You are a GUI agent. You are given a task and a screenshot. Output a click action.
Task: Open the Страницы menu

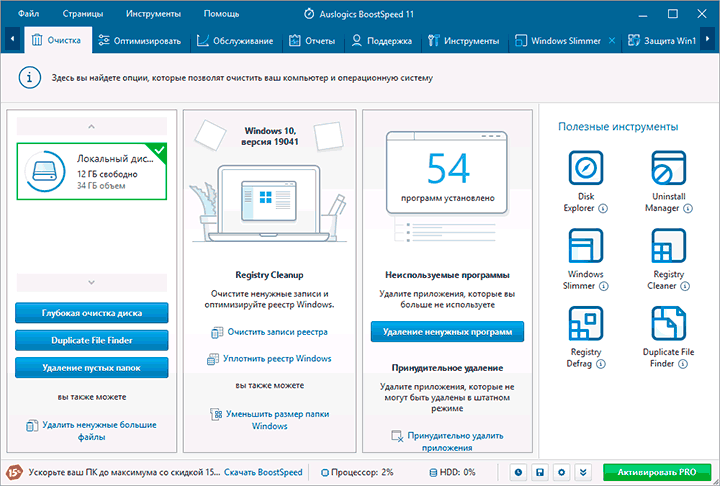[x=83, y=14]
